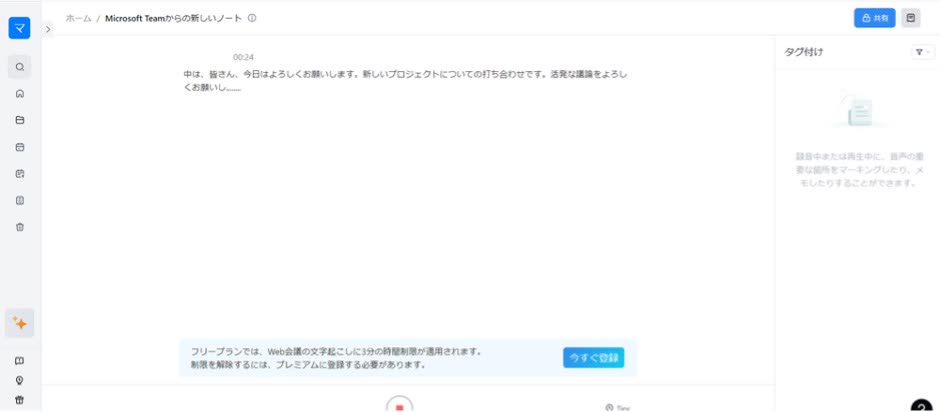Viewport: 943px width, 412px height.
Task: Open the AI sparkle assistant icon
Action: point(20,323)
